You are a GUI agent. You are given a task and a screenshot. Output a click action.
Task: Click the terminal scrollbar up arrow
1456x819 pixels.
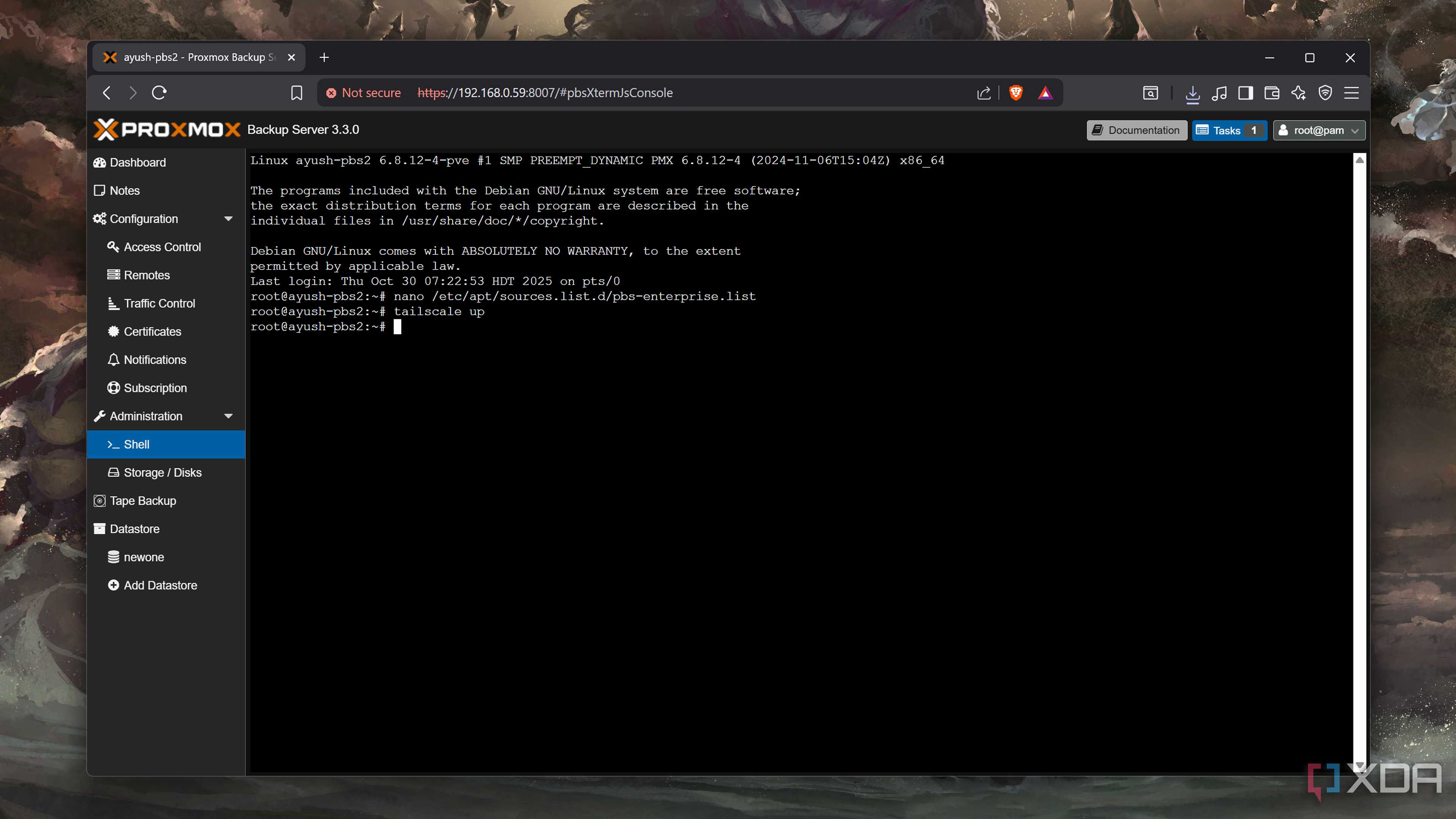pyautogui.click(x=1360, y=160)
